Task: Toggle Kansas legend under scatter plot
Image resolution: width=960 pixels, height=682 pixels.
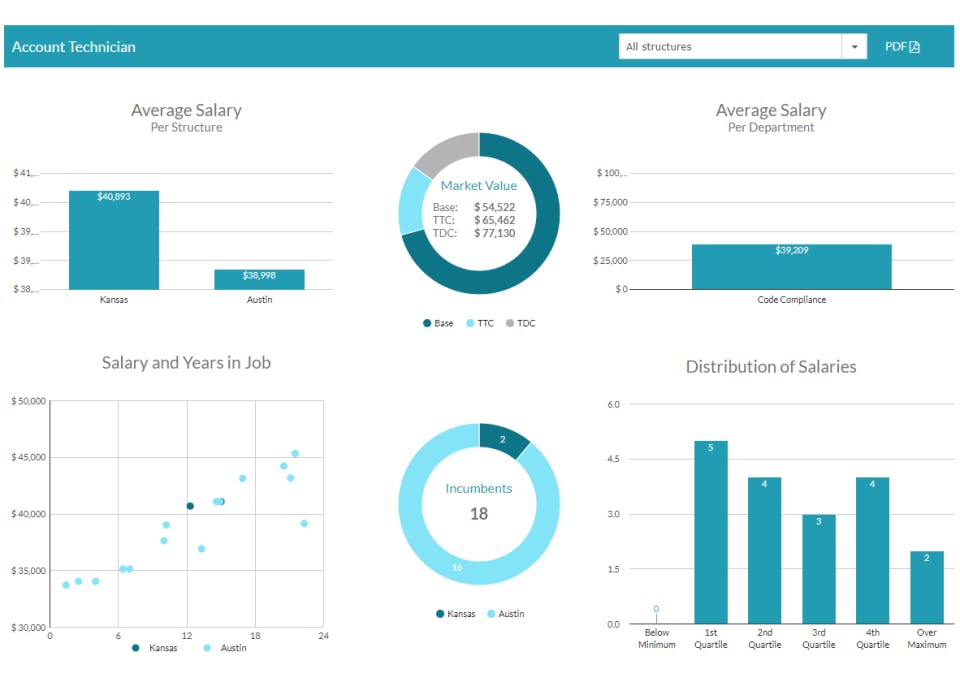Action: (x=154, y=648)
